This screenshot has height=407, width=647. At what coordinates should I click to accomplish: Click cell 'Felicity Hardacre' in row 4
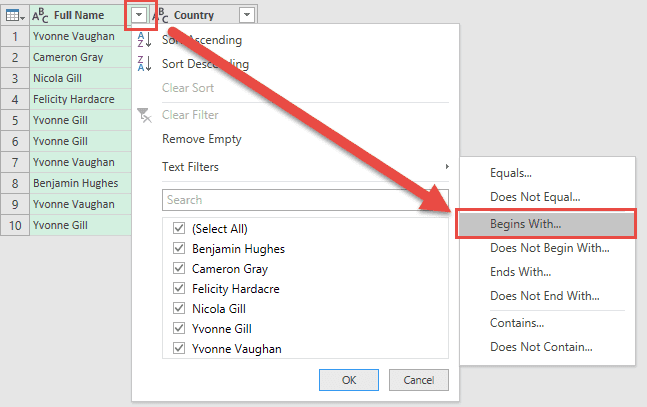80,99
